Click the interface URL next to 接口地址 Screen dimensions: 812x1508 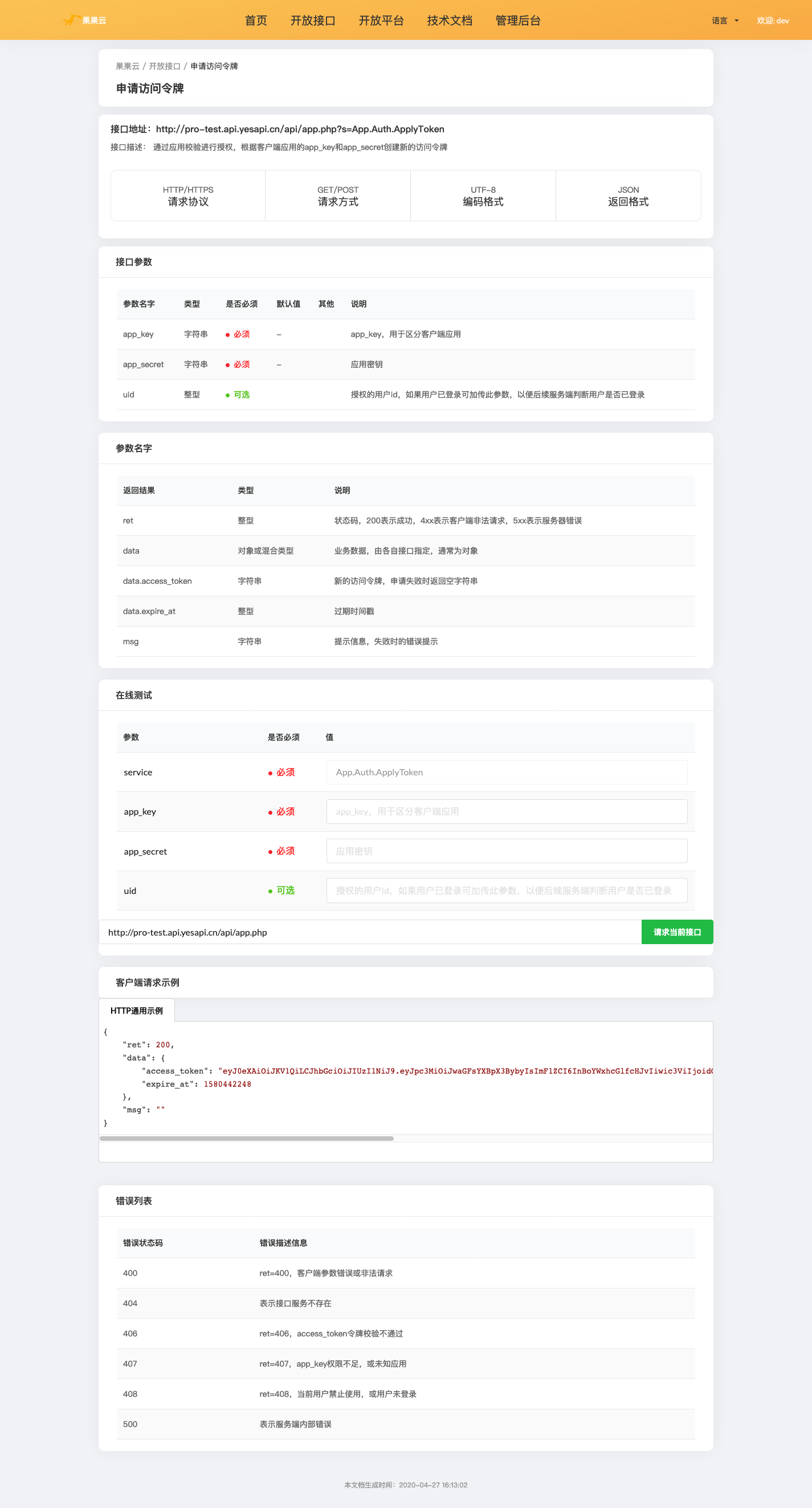click(x=300, y=129)
